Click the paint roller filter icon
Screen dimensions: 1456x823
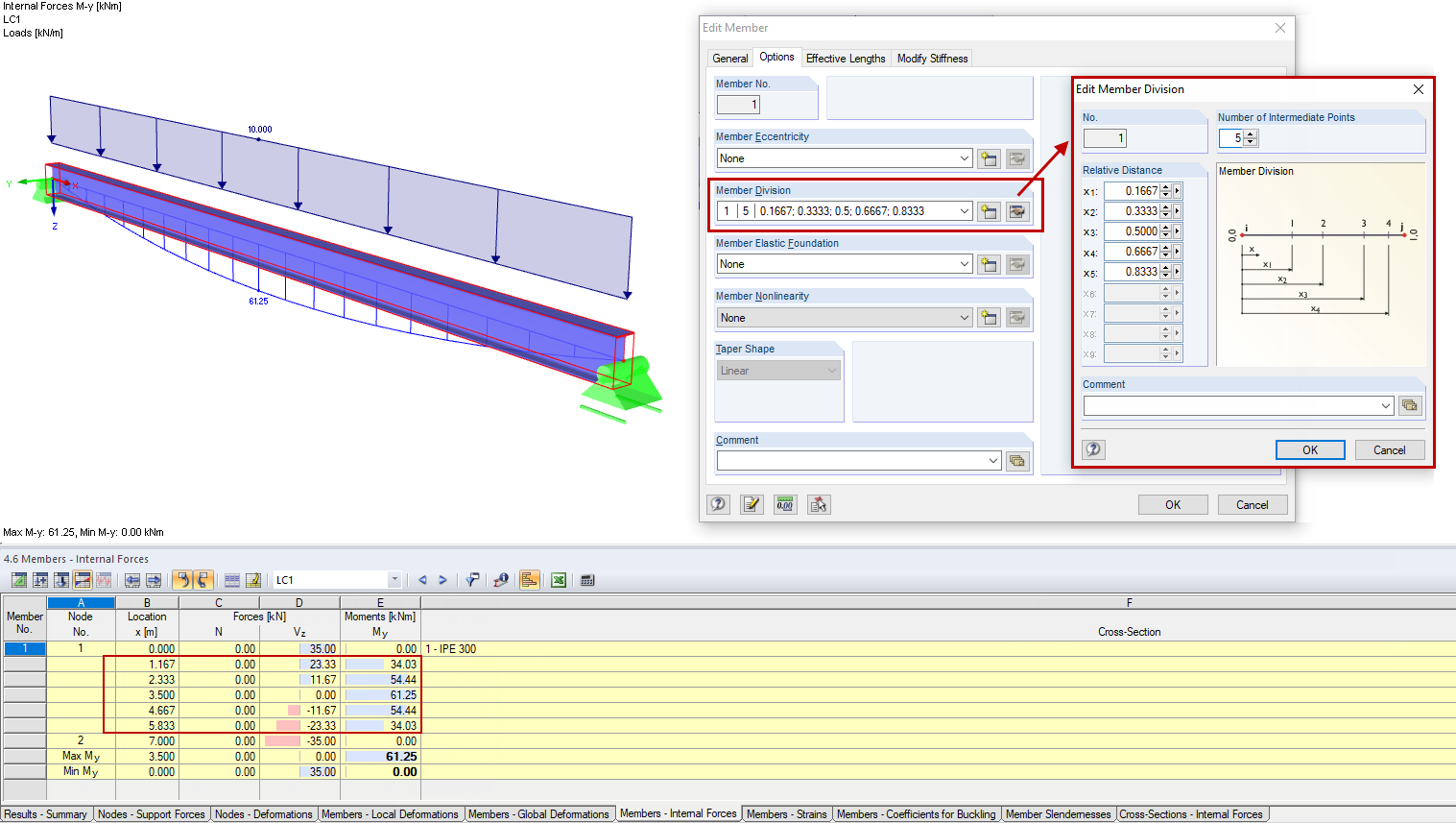(472, 580)
